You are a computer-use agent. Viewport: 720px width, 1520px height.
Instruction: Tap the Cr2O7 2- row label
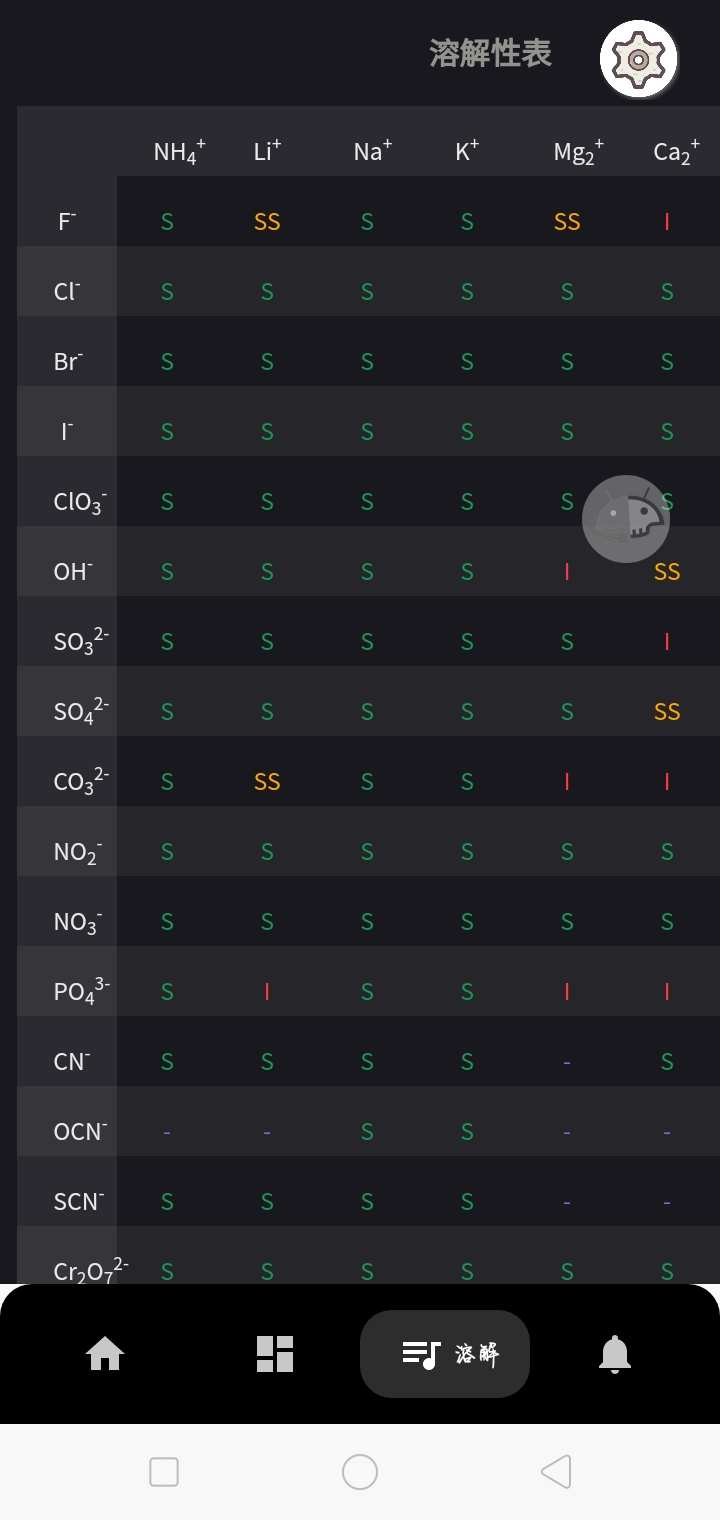(90, 1270)
